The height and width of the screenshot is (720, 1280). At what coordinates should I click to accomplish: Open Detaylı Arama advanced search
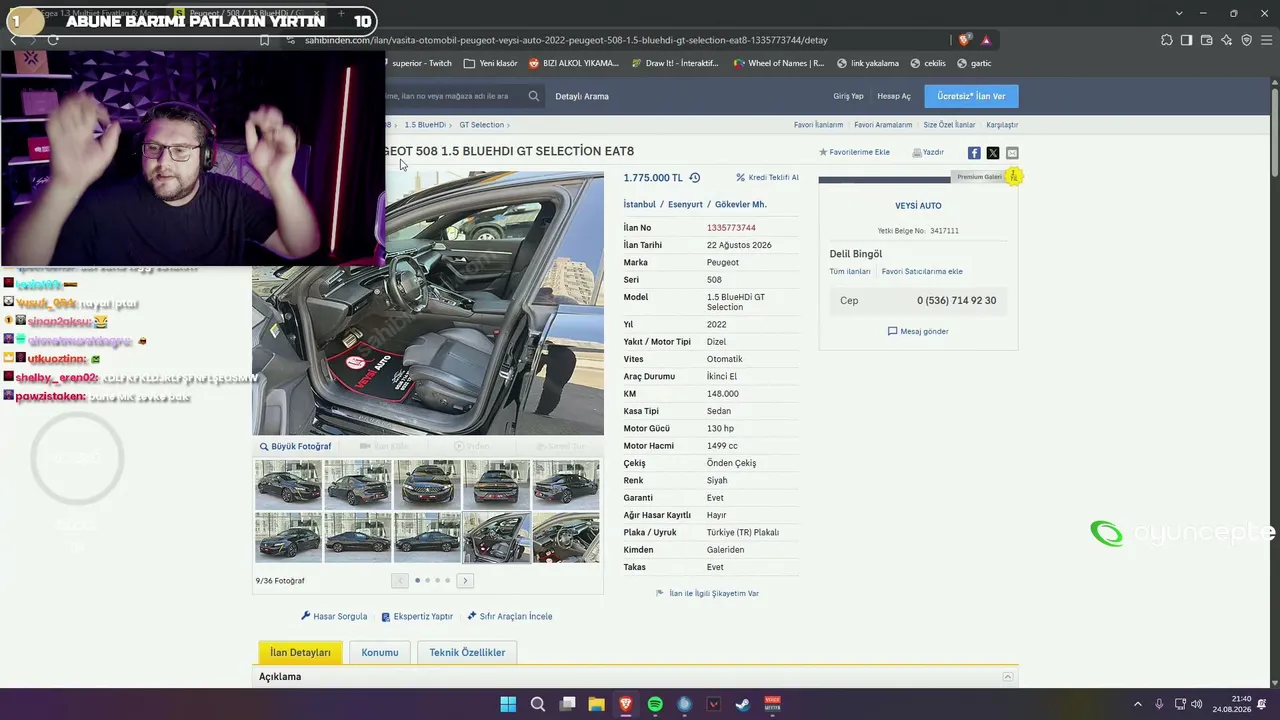[x=582, y=96]
